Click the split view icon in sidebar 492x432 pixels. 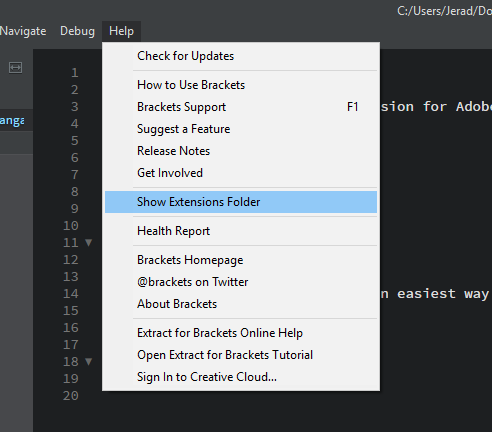(x=15, y=68)
